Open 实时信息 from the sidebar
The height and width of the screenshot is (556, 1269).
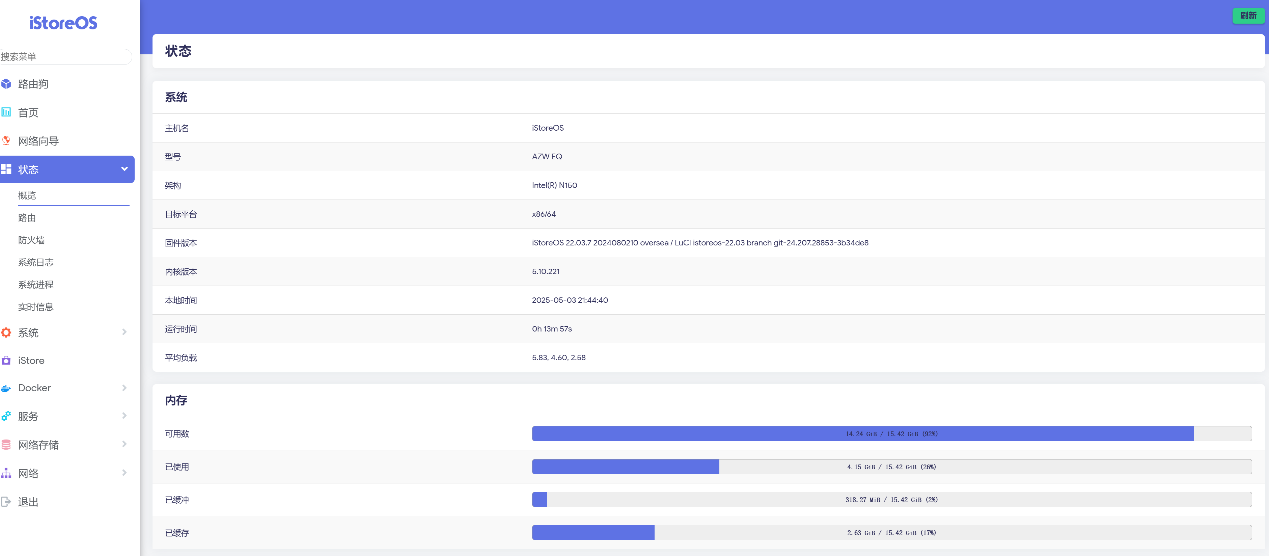36,307
